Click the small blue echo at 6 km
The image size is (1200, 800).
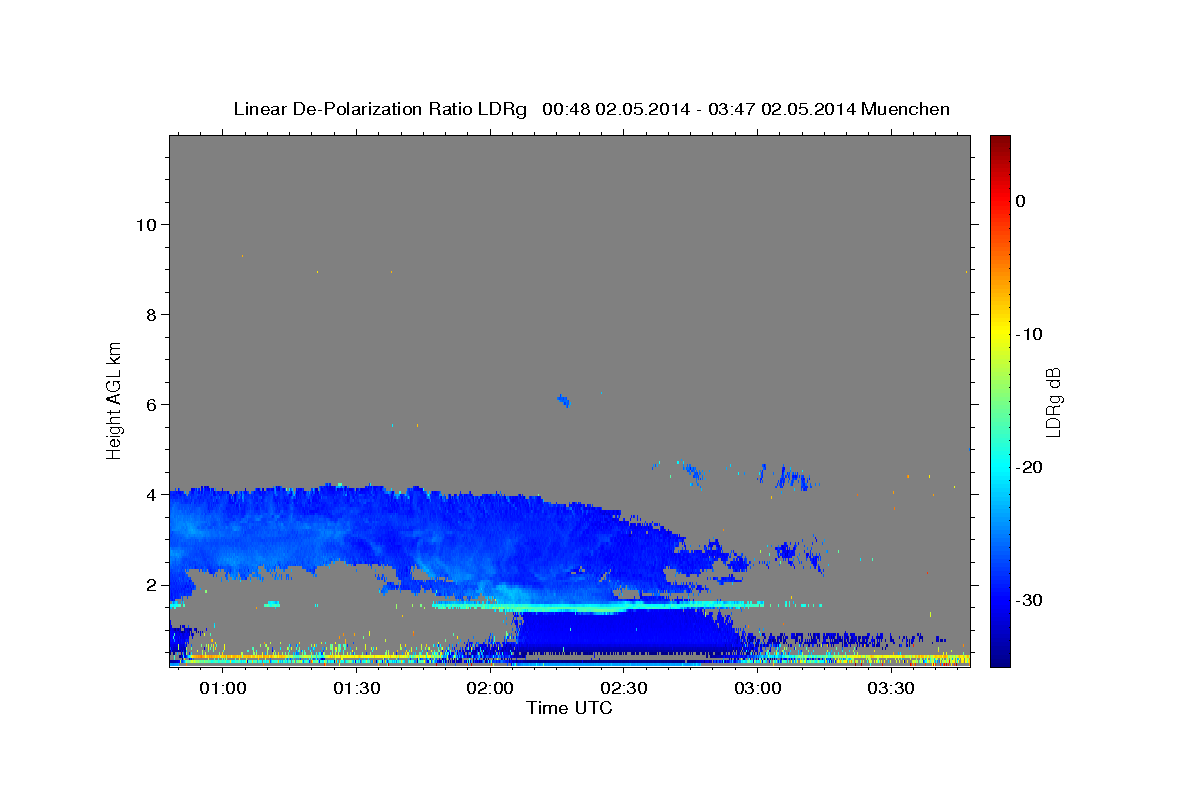pos(563,401)
